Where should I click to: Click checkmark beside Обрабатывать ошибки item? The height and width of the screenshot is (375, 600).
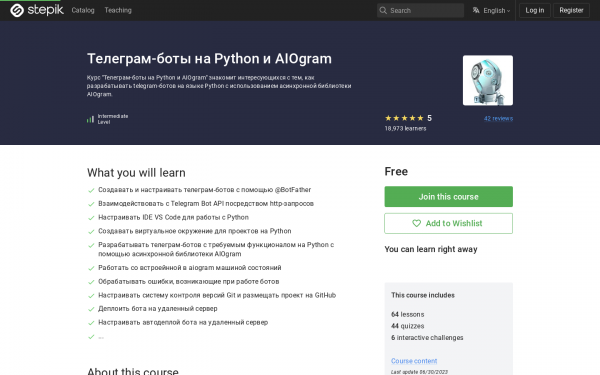coord(91,282)
